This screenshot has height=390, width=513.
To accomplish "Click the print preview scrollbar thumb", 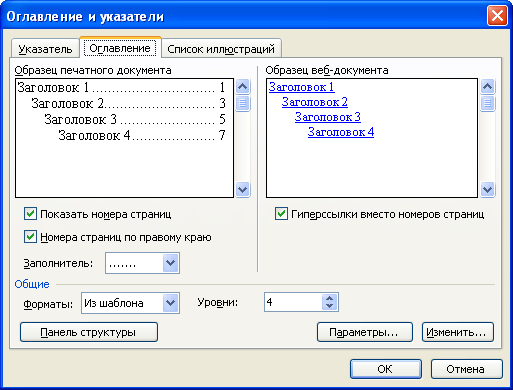I will 242,103.
